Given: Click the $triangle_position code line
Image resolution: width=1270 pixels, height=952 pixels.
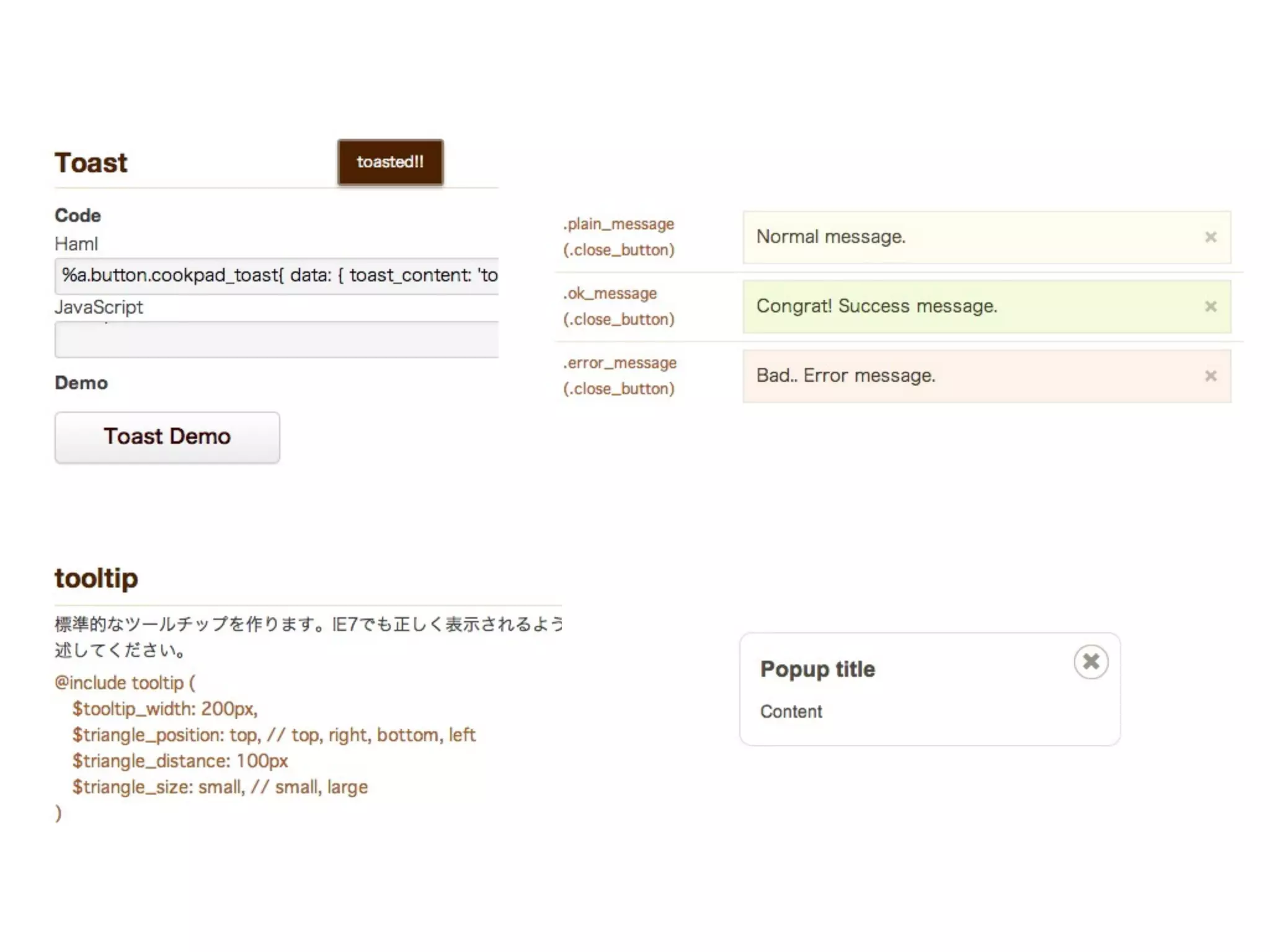Looking at the screenshot, I should pos(273,735).
